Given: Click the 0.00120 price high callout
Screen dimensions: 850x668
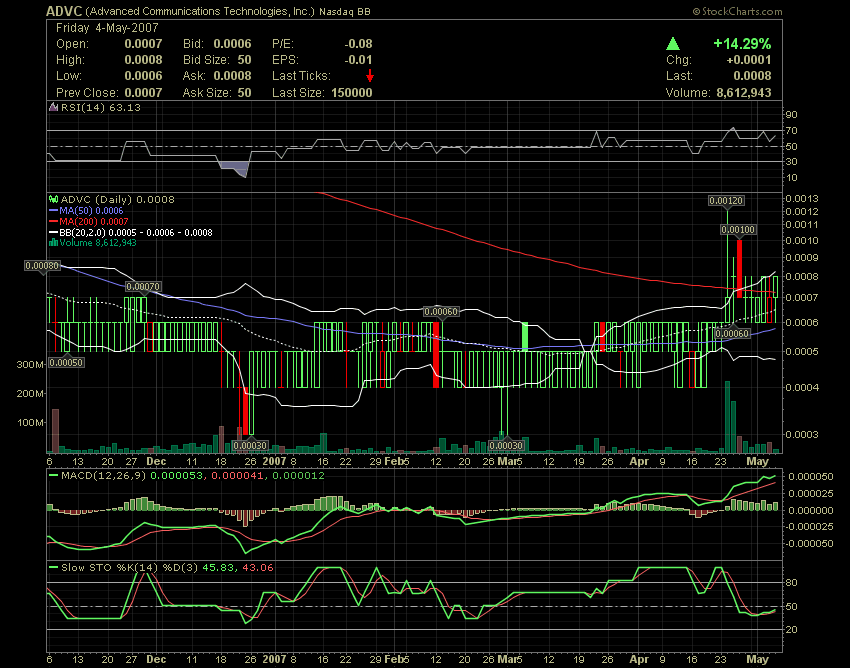Looking at the screenshot, I should pyautogui.click(x=726, y=201).
